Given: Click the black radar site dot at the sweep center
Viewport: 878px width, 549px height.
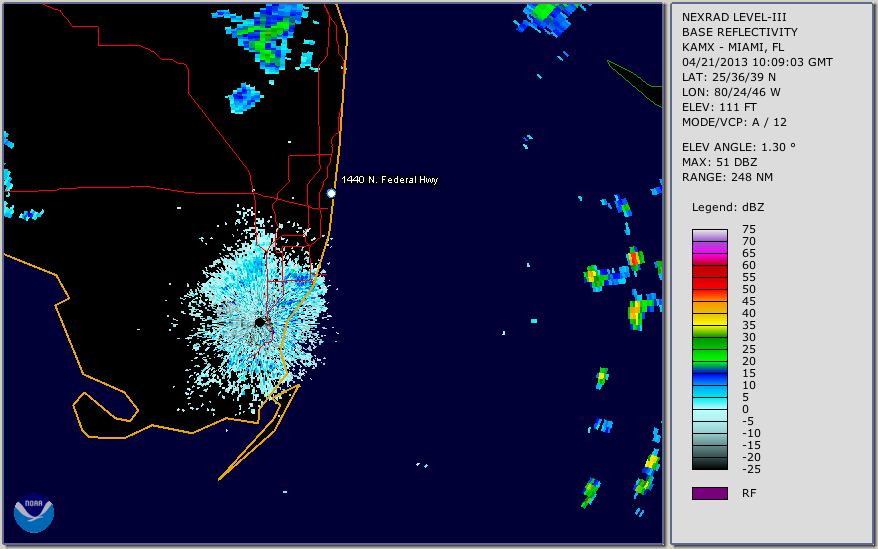Looking at the screenshot, I should pos(260,323).
